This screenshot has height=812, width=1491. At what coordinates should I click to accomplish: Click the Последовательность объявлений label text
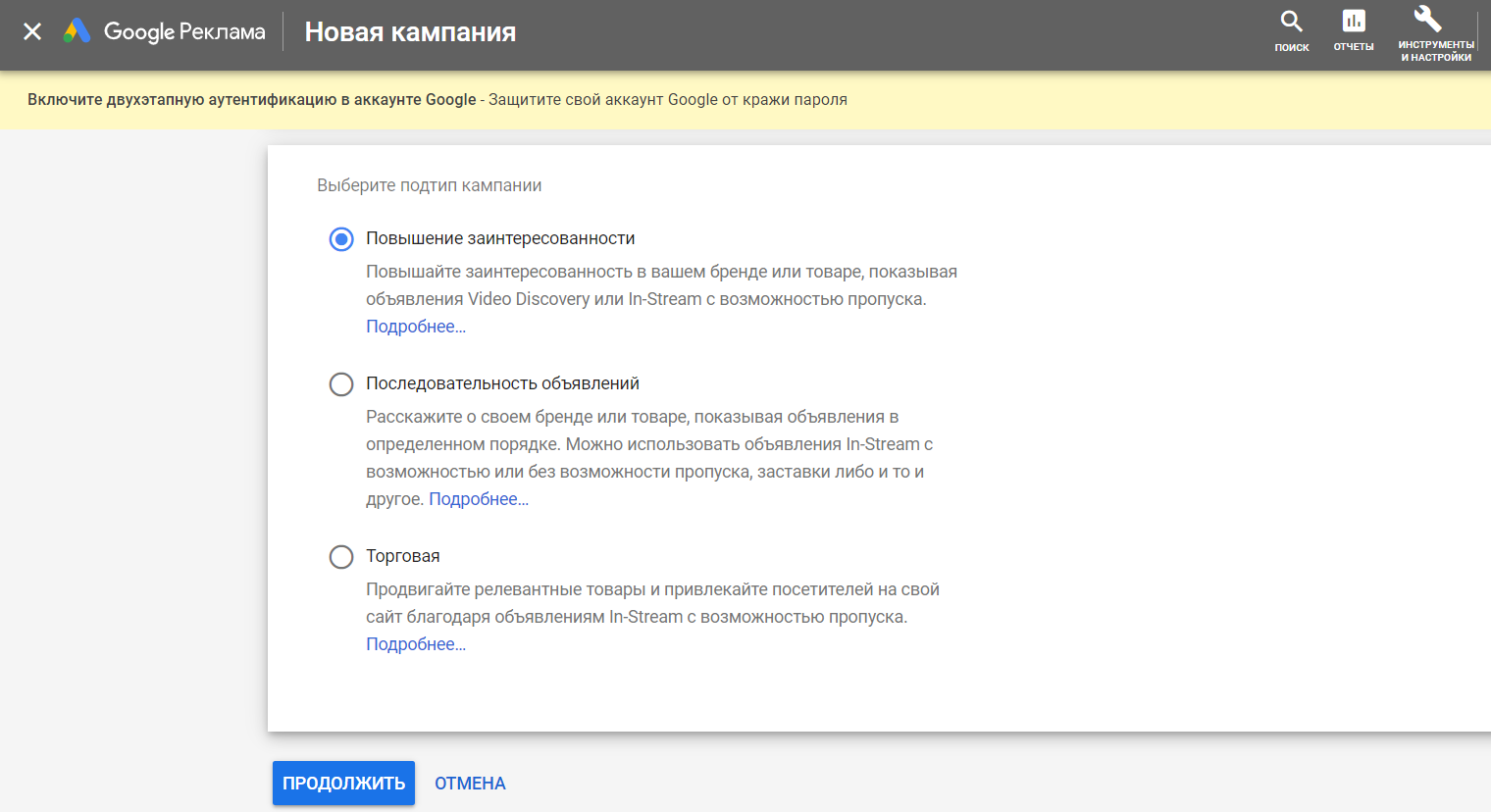pyautogui.click(x=502, y=383)
